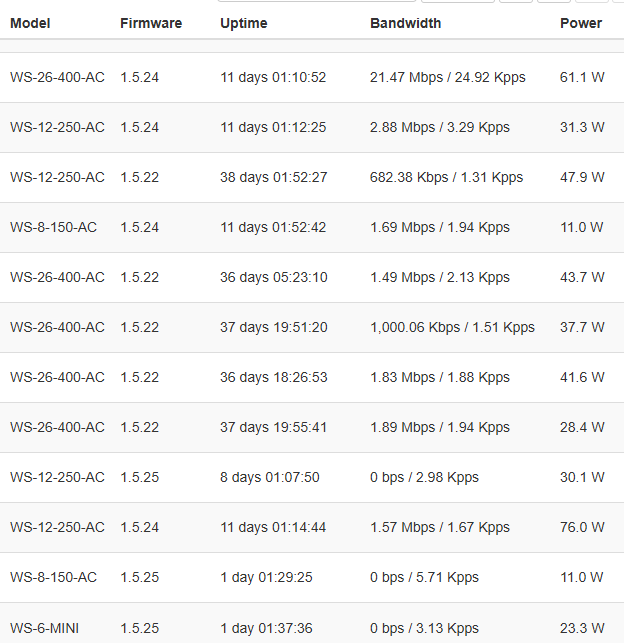Click the Firmware column header
Viewport: 624px width, 643px height.
click(x=151, y=23)
